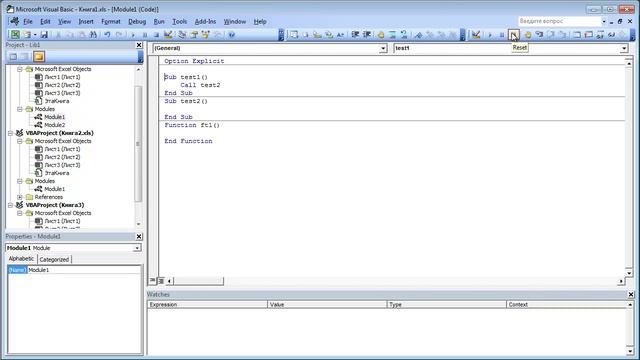Open Quick Watch (glasses icon)
The width and height of the screenshot is (640, 360).
click(x=611, y=35)
